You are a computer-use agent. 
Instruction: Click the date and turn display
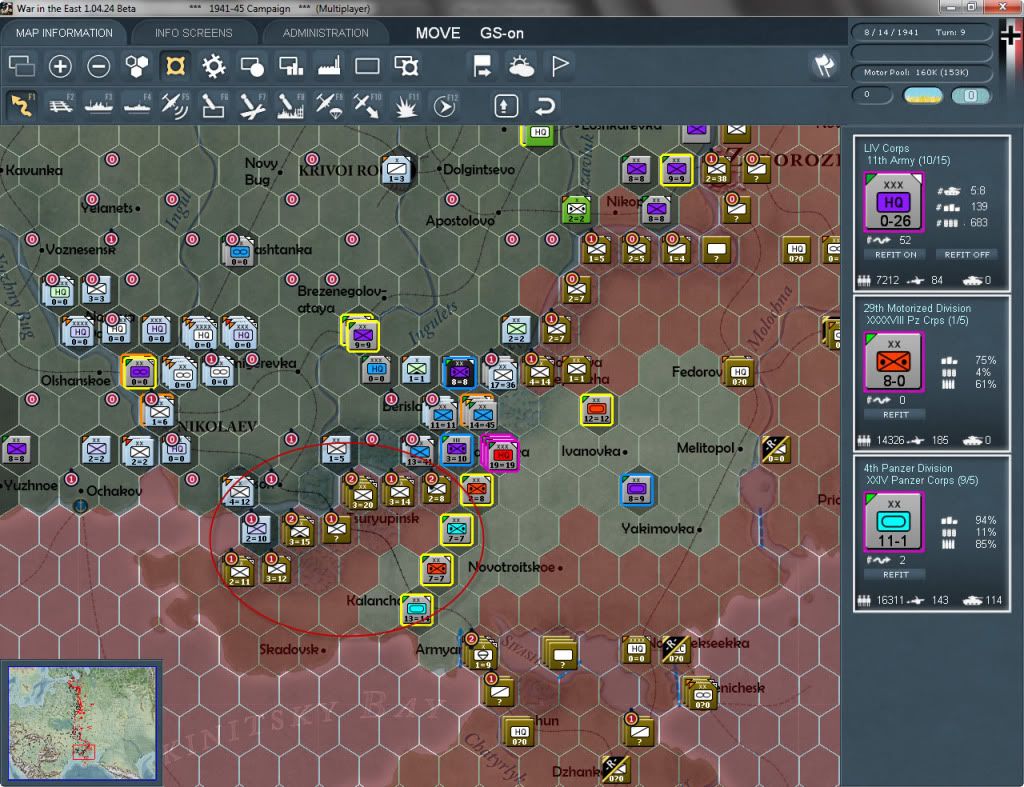pyautogui.click(x=921, y=32)
